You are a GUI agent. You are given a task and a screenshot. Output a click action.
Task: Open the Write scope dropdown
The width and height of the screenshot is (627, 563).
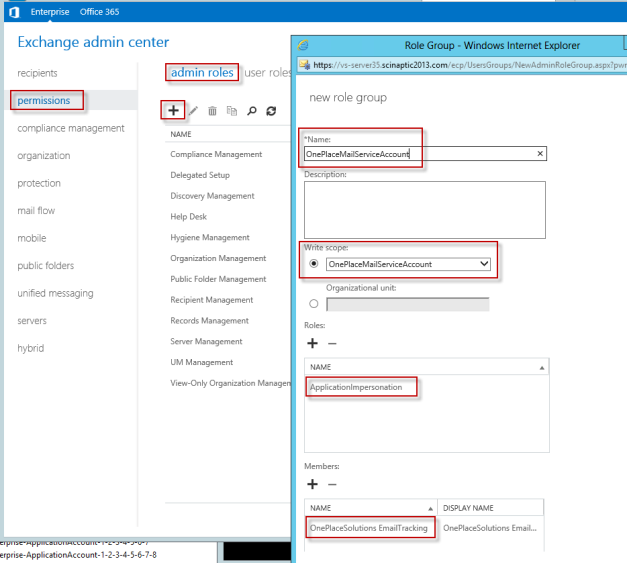[408, 264]
